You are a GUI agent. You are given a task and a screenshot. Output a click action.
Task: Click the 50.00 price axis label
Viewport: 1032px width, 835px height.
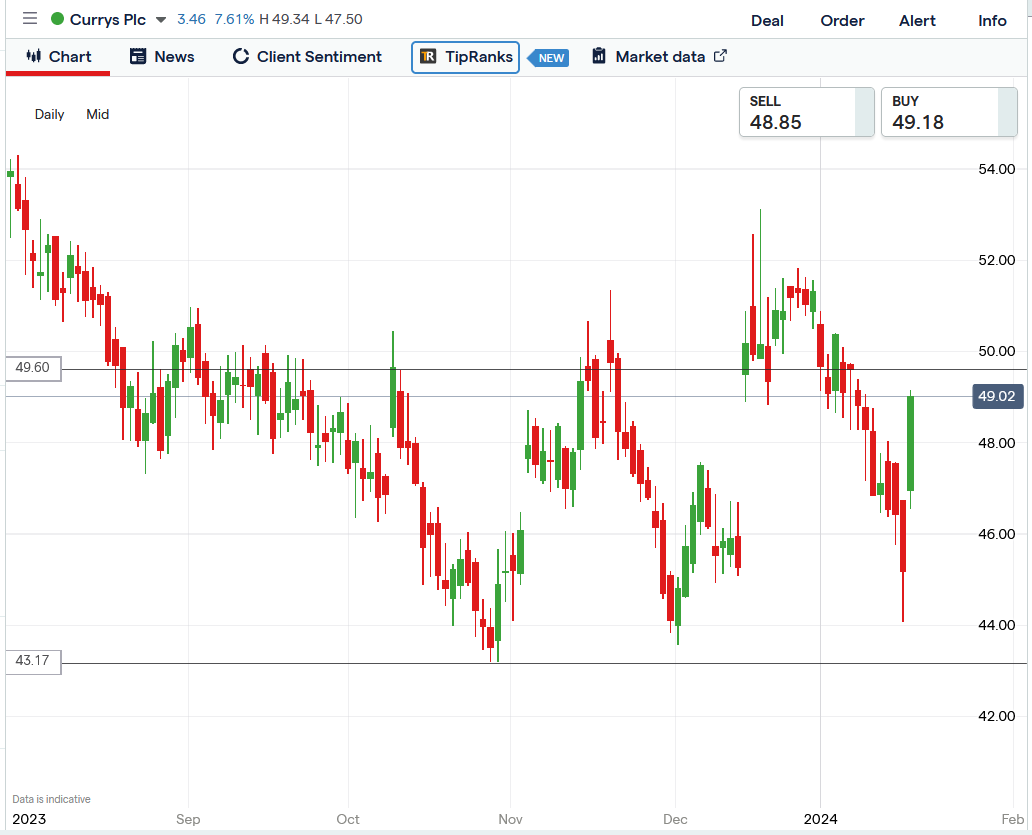[996, 351]
